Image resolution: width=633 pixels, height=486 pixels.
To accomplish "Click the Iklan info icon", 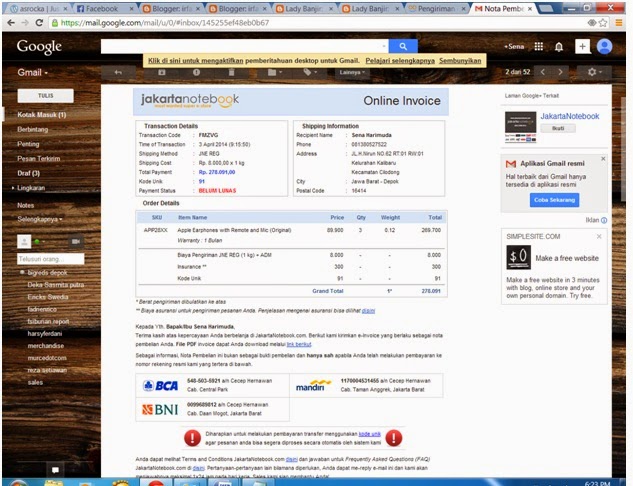I will (x=604, y=220).
